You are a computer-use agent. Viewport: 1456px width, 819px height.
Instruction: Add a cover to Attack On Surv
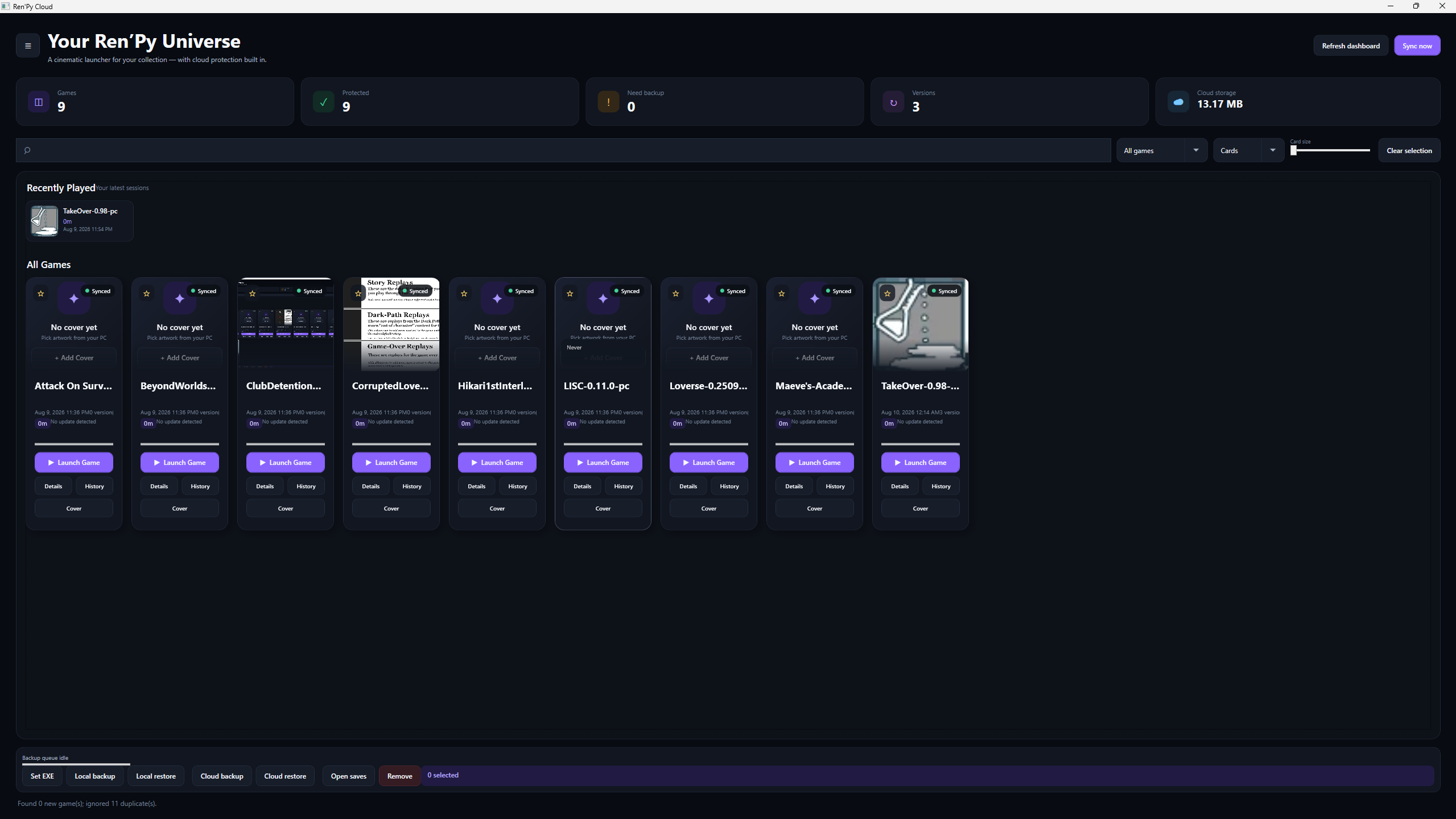pyautogui.click(x=74, y=358)
